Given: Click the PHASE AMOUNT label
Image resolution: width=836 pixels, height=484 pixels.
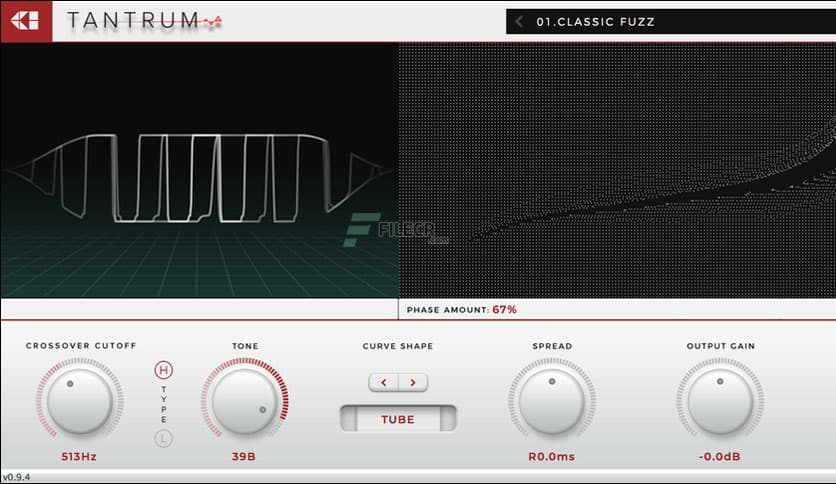Looking at the screenshot, I should [448, 310].
